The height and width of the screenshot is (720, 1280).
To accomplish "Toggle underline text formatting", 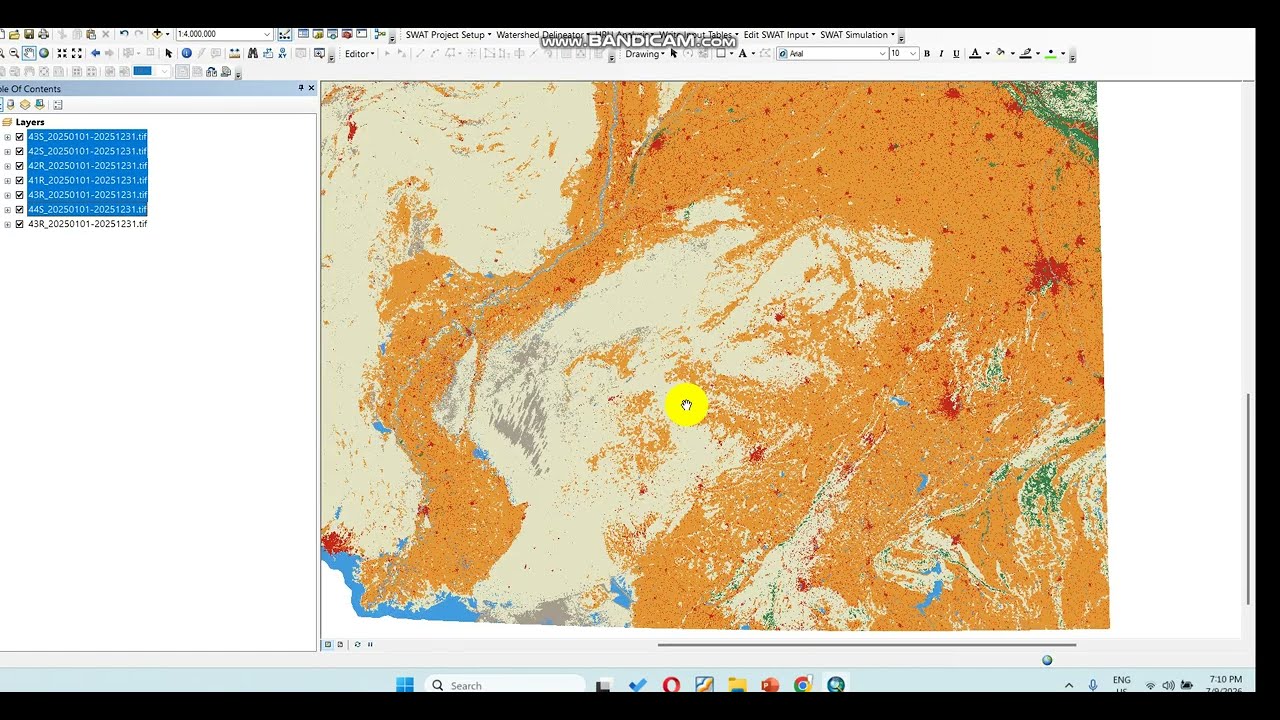I will click(x=956, y=53).
